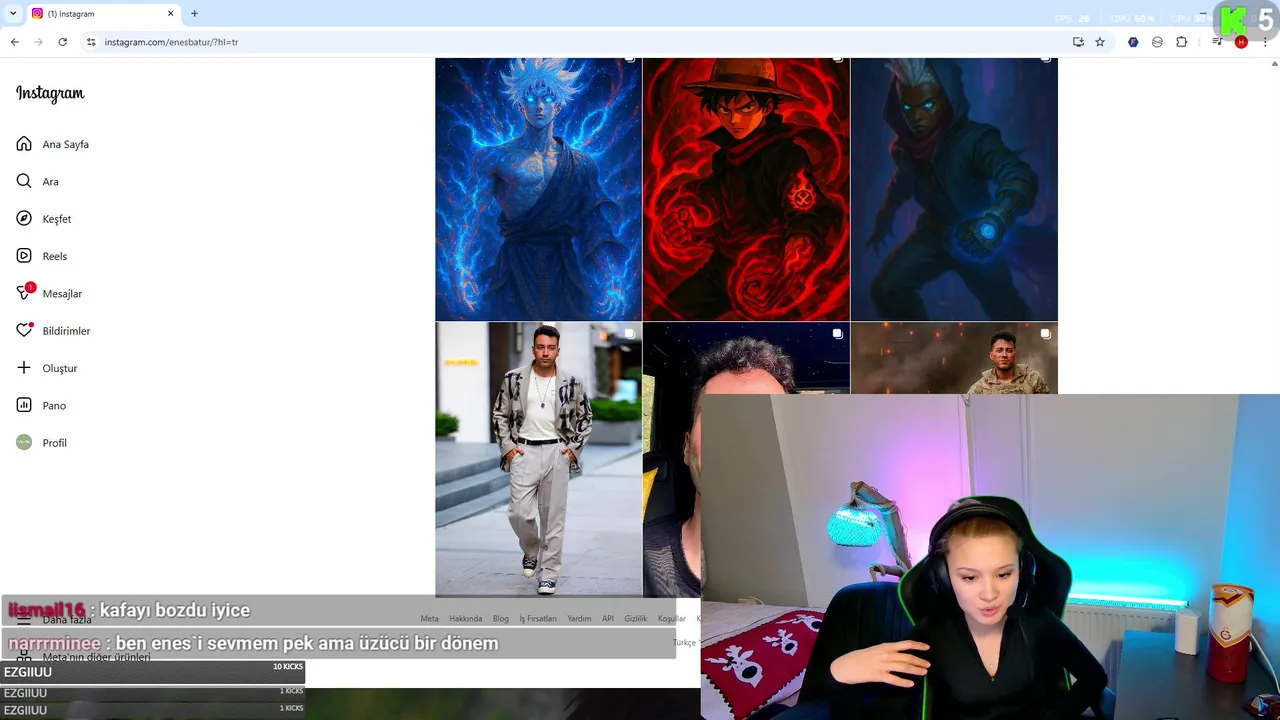The width and height of the screenshot is (1280, 720).
Task: Open the soldier in camouflage post
Action: 954,358
